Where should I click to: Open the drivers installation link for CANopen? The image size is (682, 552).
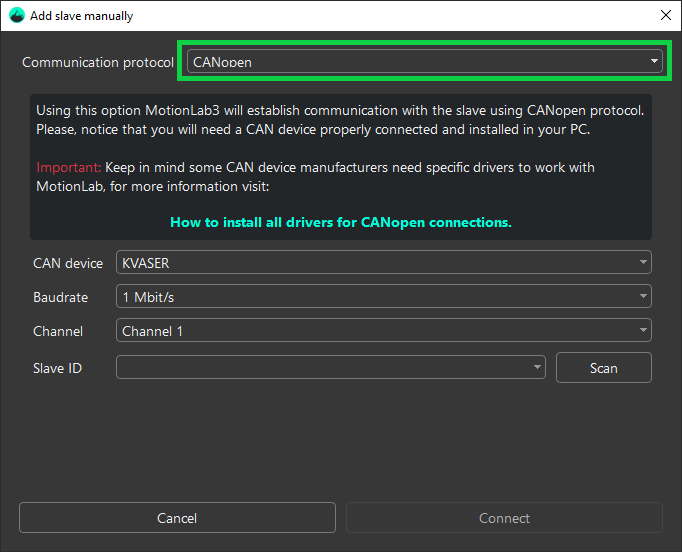341,222
